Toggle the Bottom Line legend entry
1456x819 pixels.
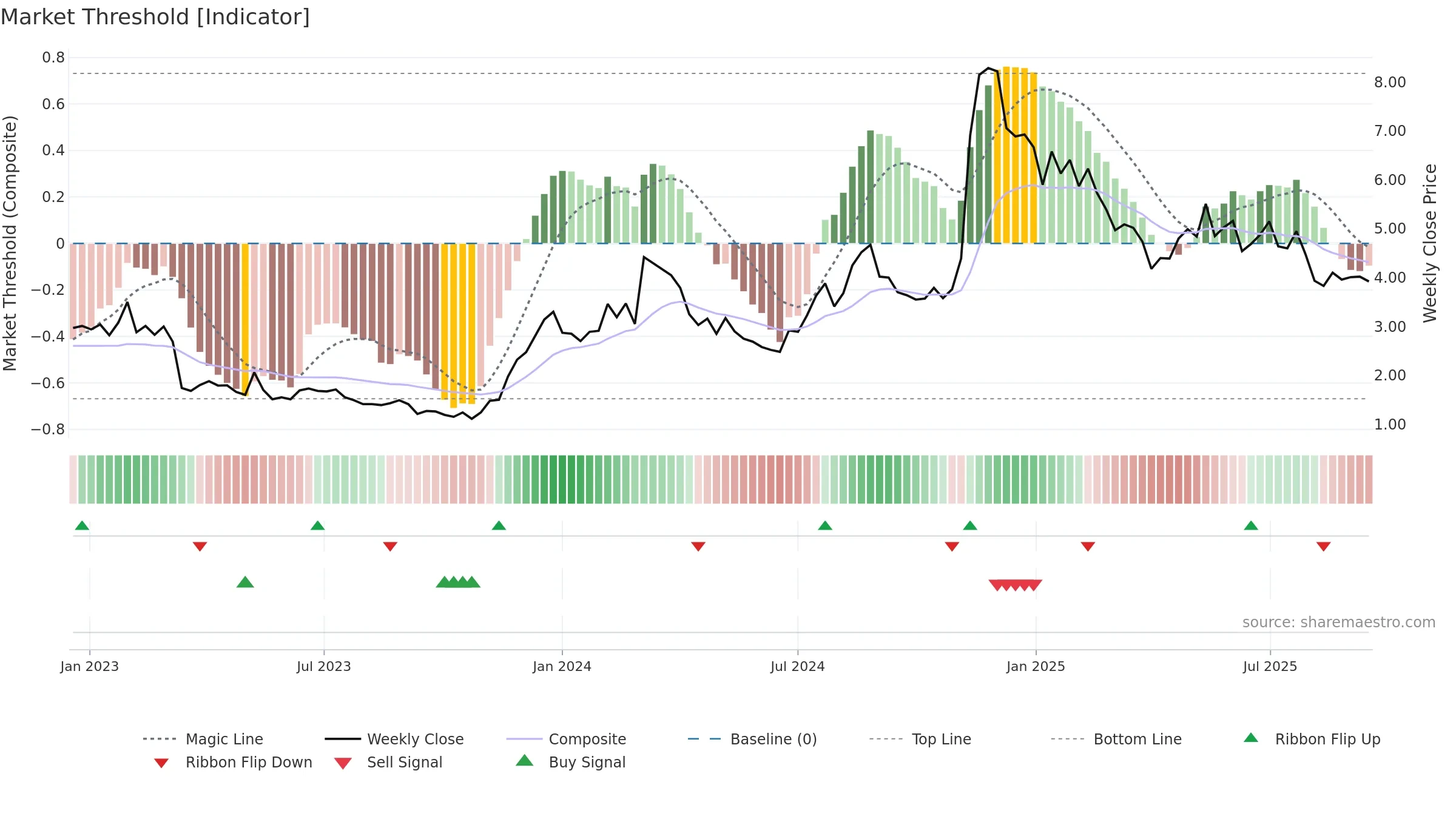tap(1116, 739)
